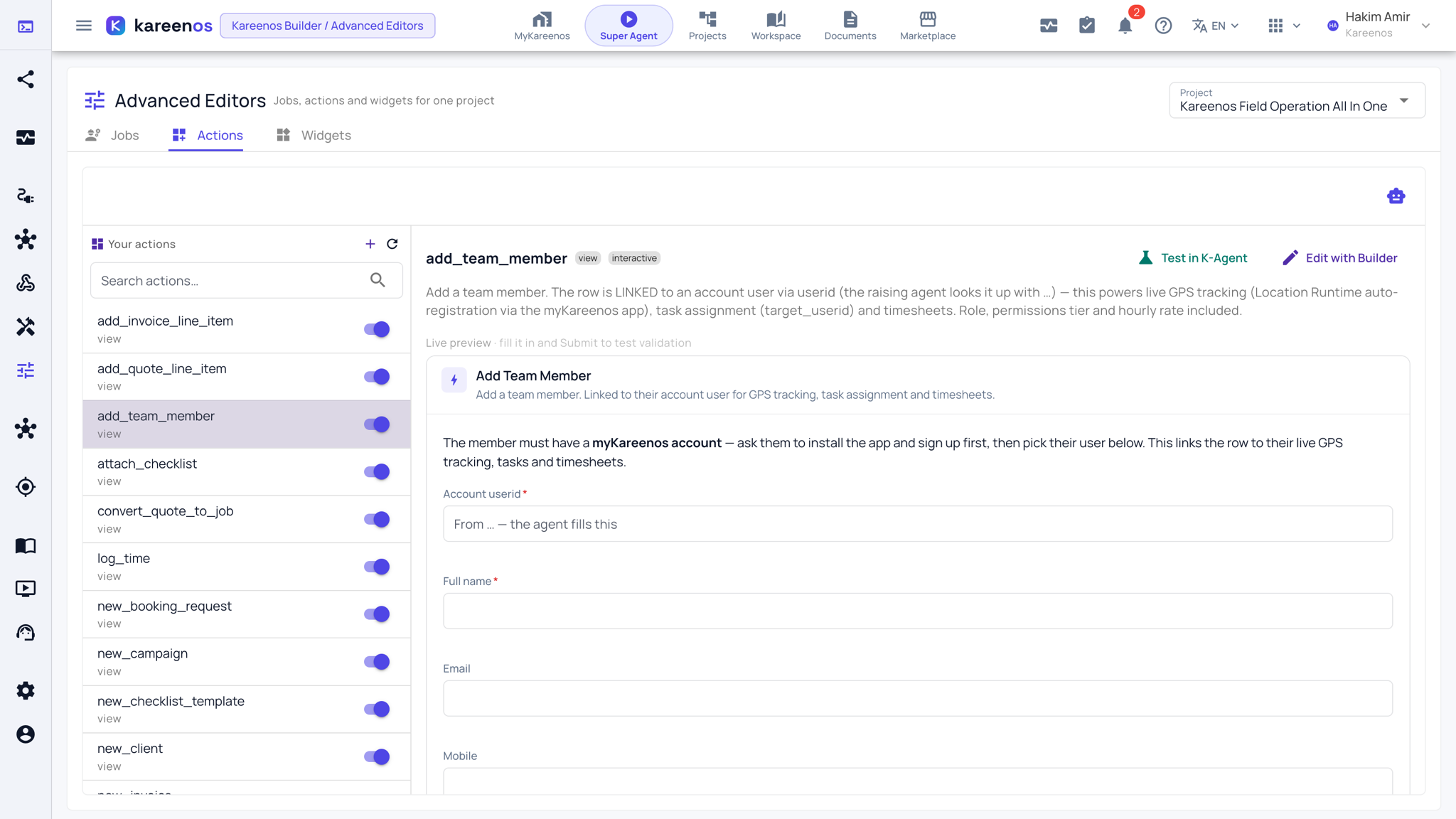
Task: Click the account profile icon in sidebar
Action: tap(26, 734)
